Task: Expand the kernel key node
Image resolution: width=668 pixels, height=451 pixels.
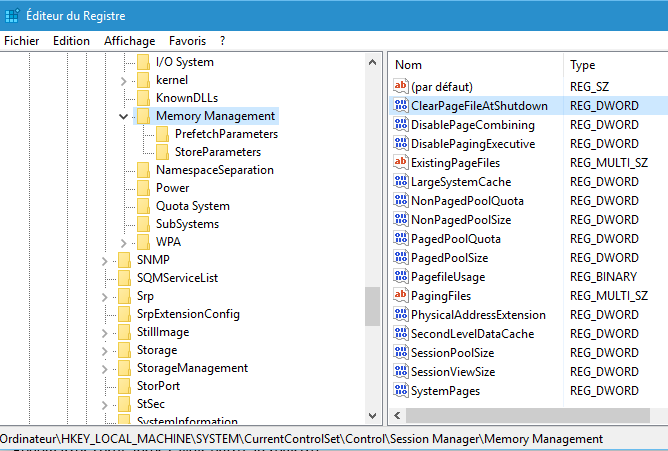Action: pos(123,80)
